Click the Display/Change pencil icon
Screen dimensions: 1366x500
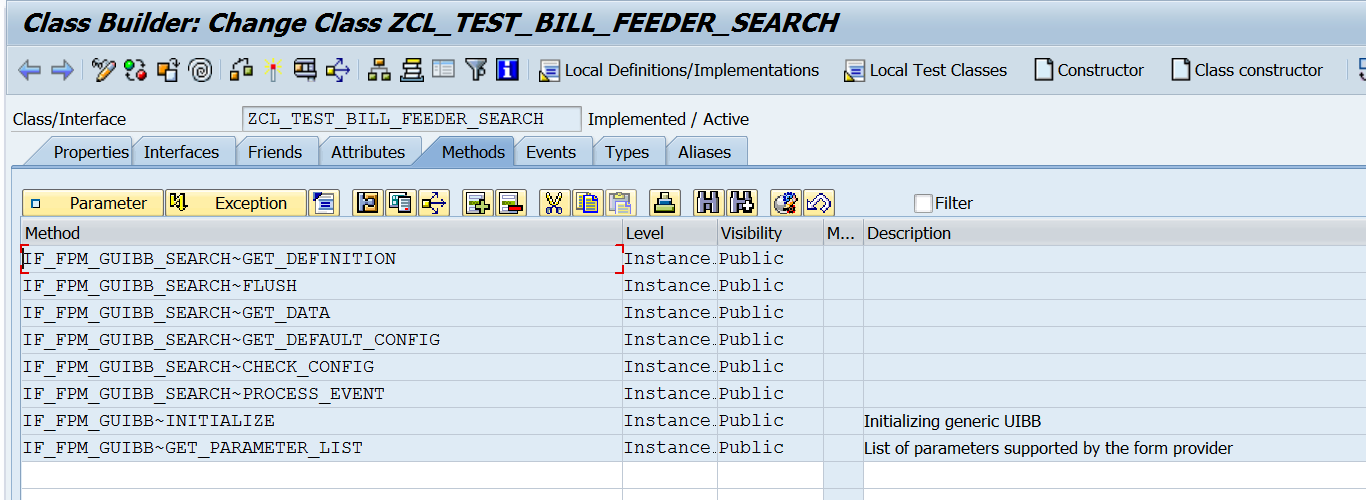[103, 70]
